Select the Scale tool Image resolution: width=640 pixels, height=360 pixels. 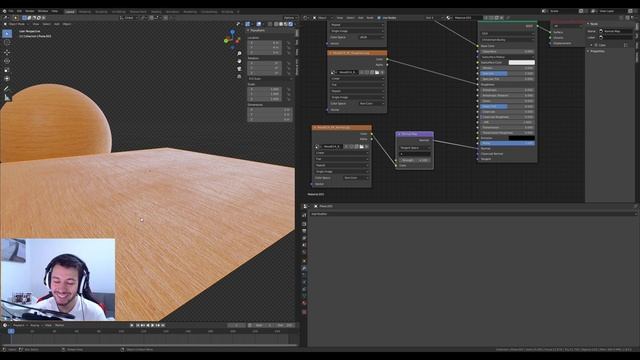click(7, 70)
